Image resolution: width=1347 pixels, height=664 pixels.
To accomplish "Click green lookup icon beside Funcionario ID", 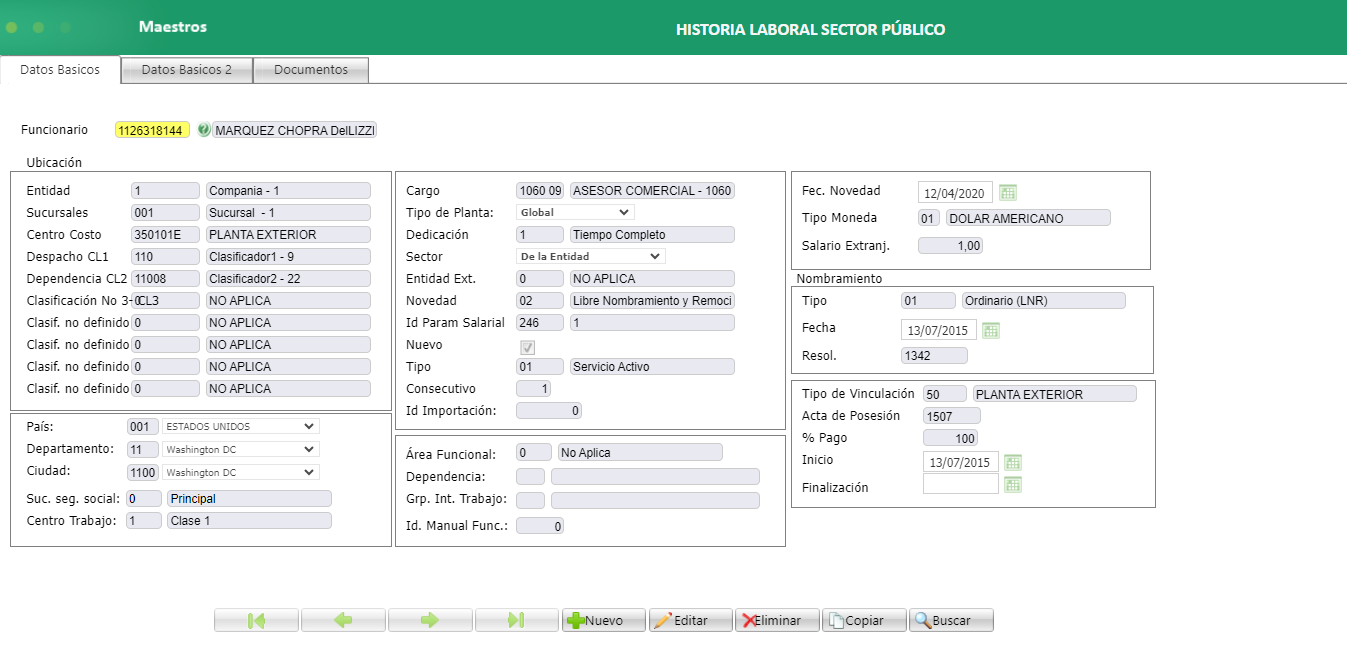I will 204,130.
